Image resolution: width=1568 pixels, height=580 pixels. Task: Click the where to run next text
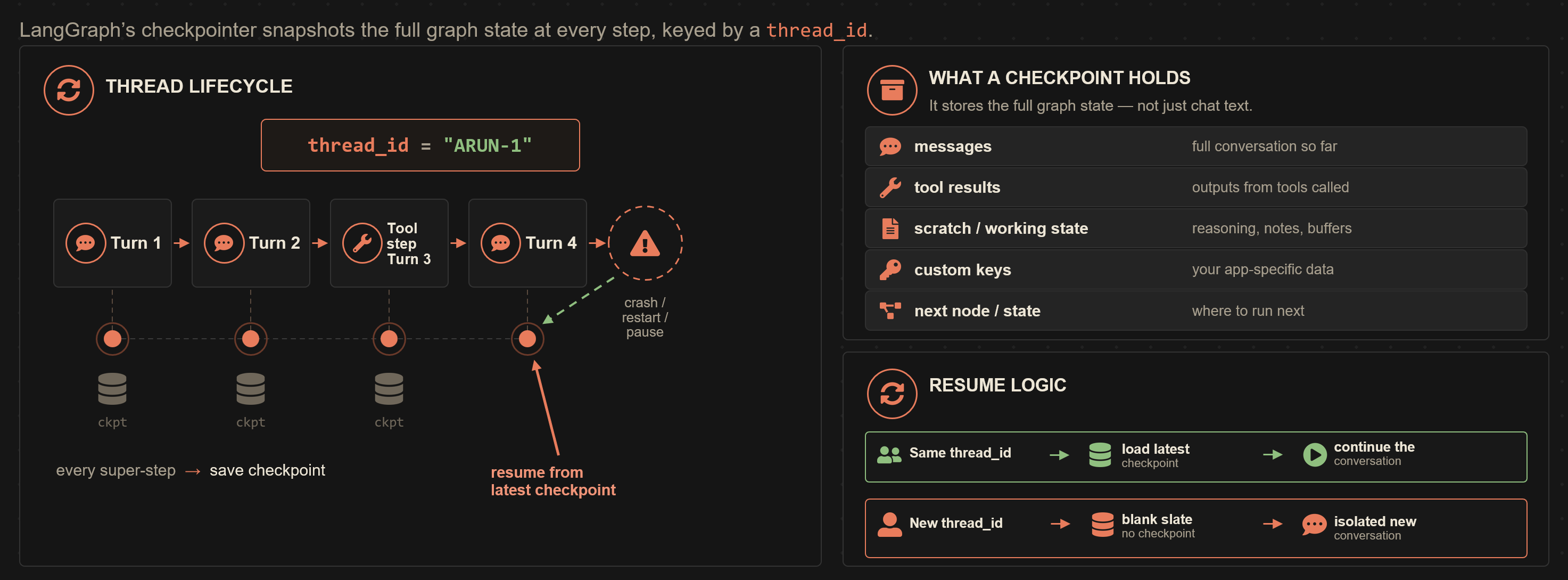click(1248, 312)
